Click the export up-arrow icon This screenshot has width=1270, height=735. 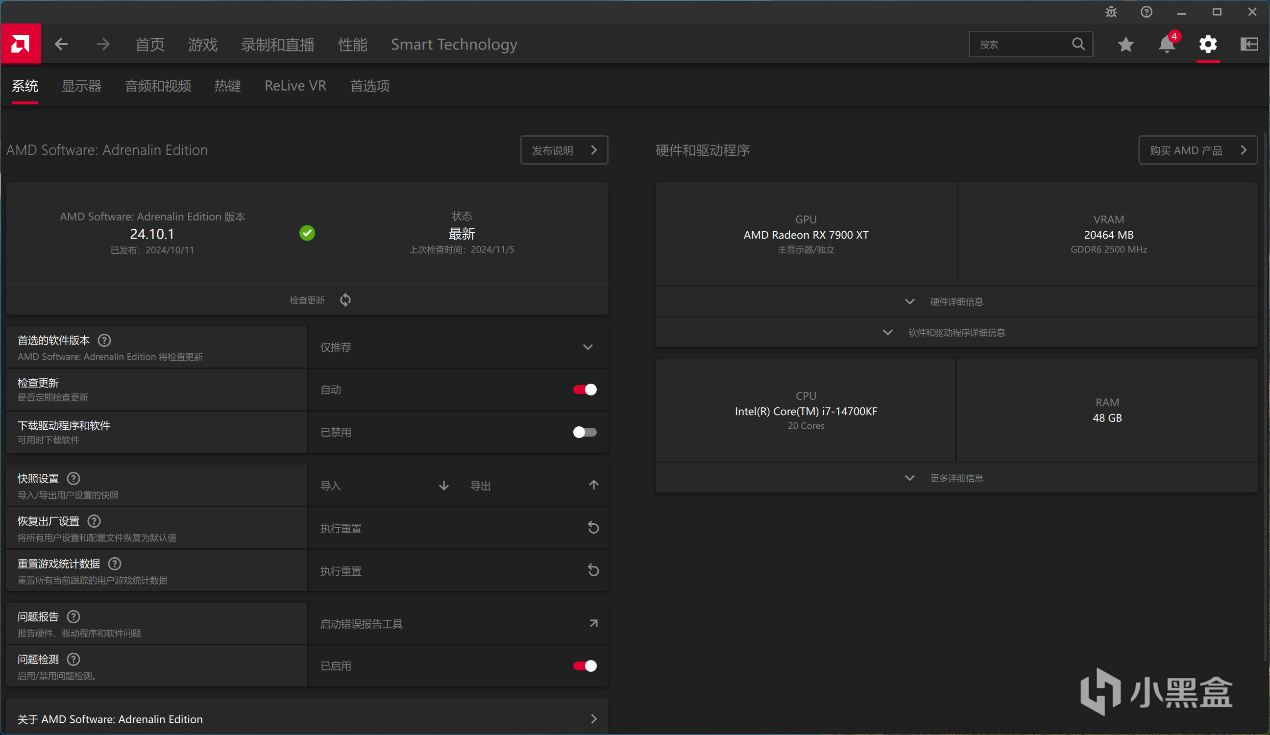tap(593, 485)
